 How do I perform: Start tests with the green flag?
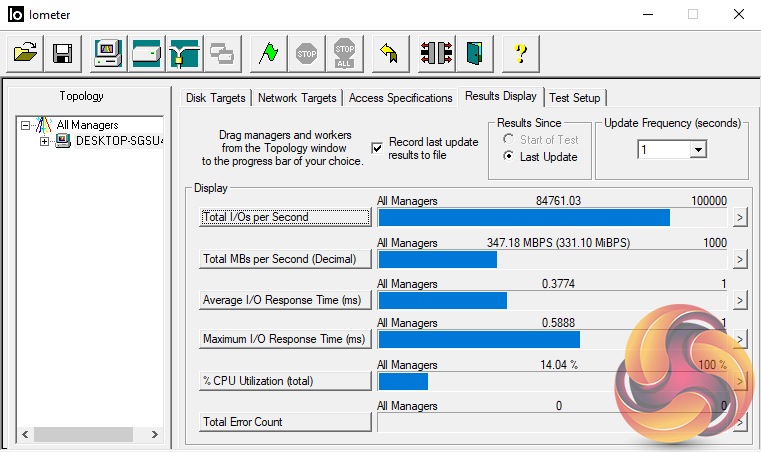tap(268, 53)
